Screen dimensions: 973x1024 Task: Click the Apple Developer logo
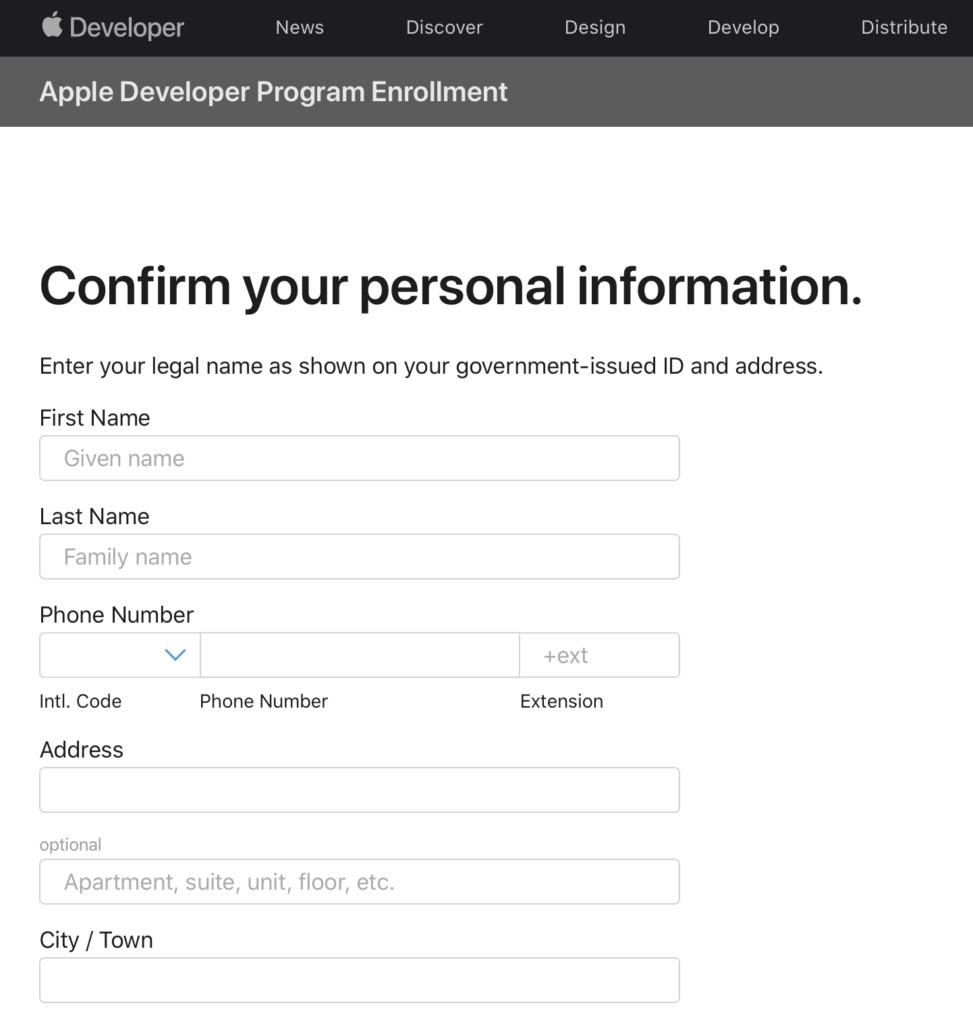click(112, 27)
